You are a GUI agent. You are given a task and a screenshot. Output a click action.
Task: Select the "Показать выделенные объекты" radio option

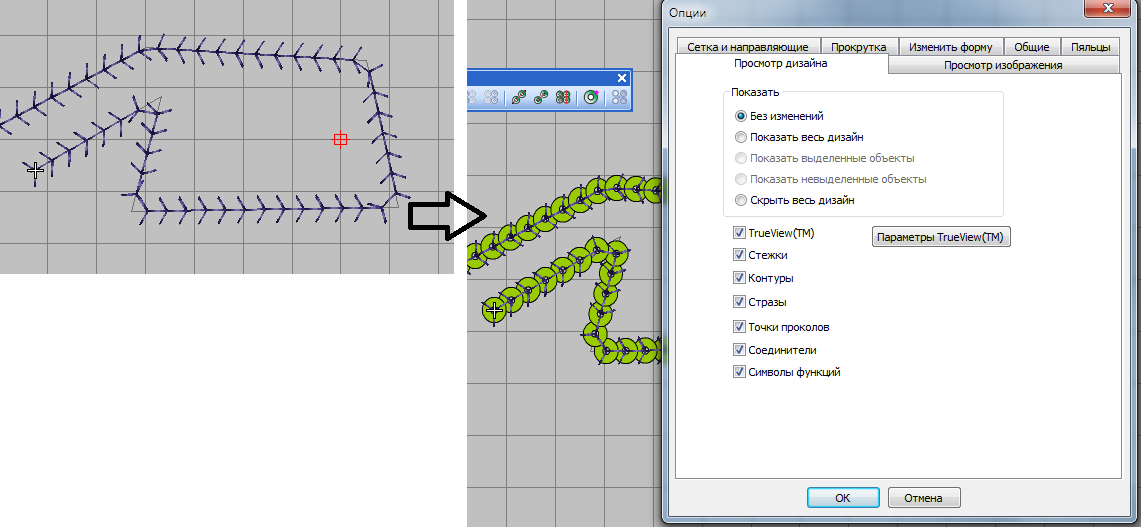[741, 158]
